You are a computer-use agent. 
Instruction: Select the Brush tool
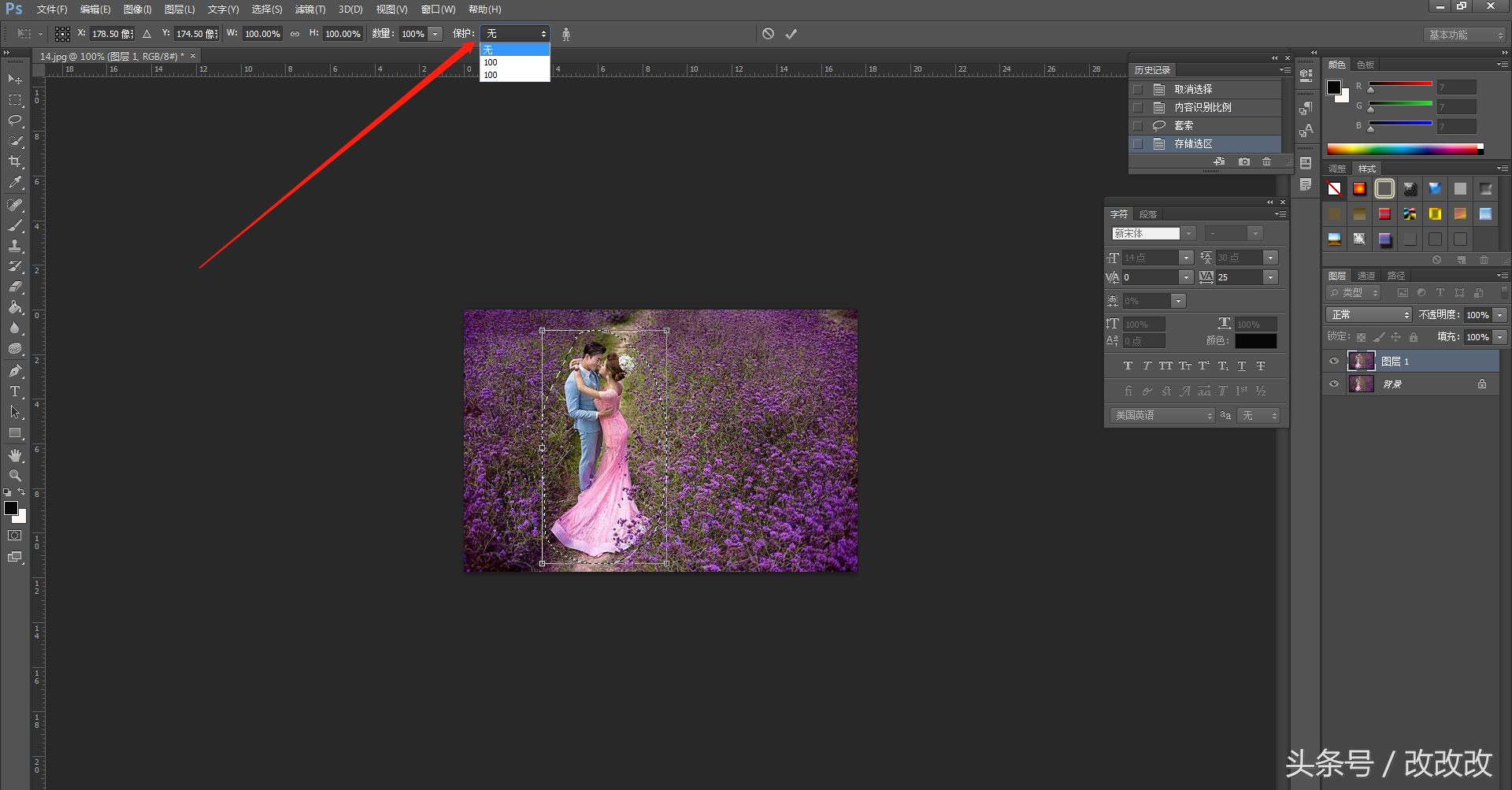[x=15, y=225]
